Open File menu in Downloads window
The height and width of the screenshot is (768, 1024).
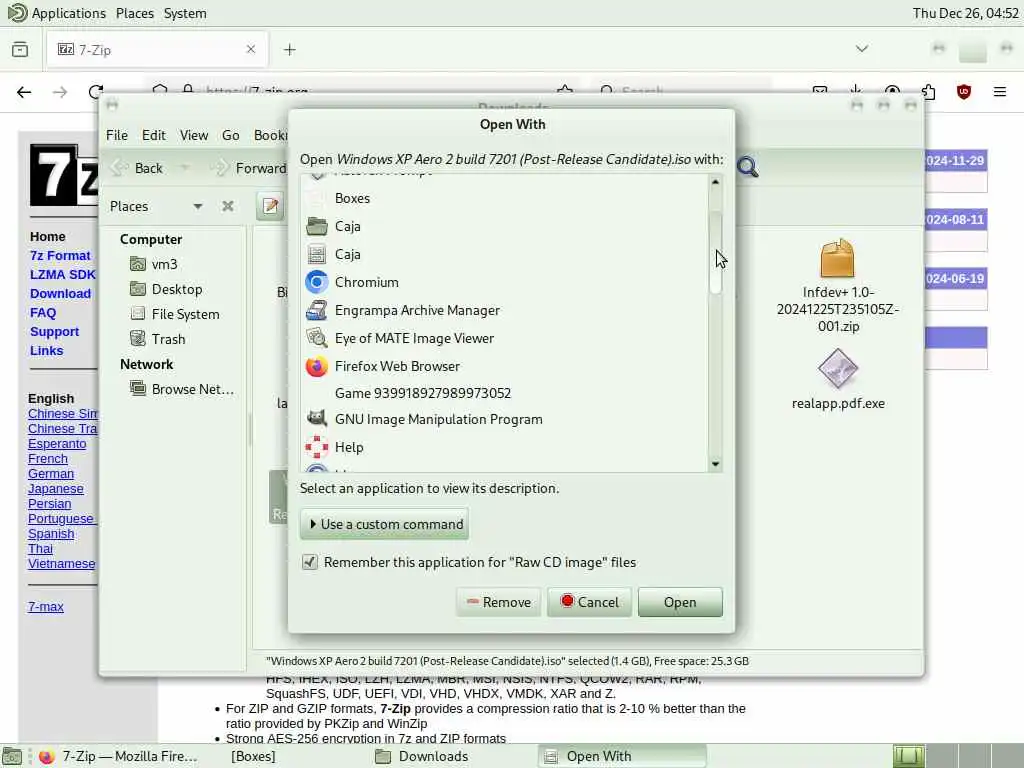[117, 135]
